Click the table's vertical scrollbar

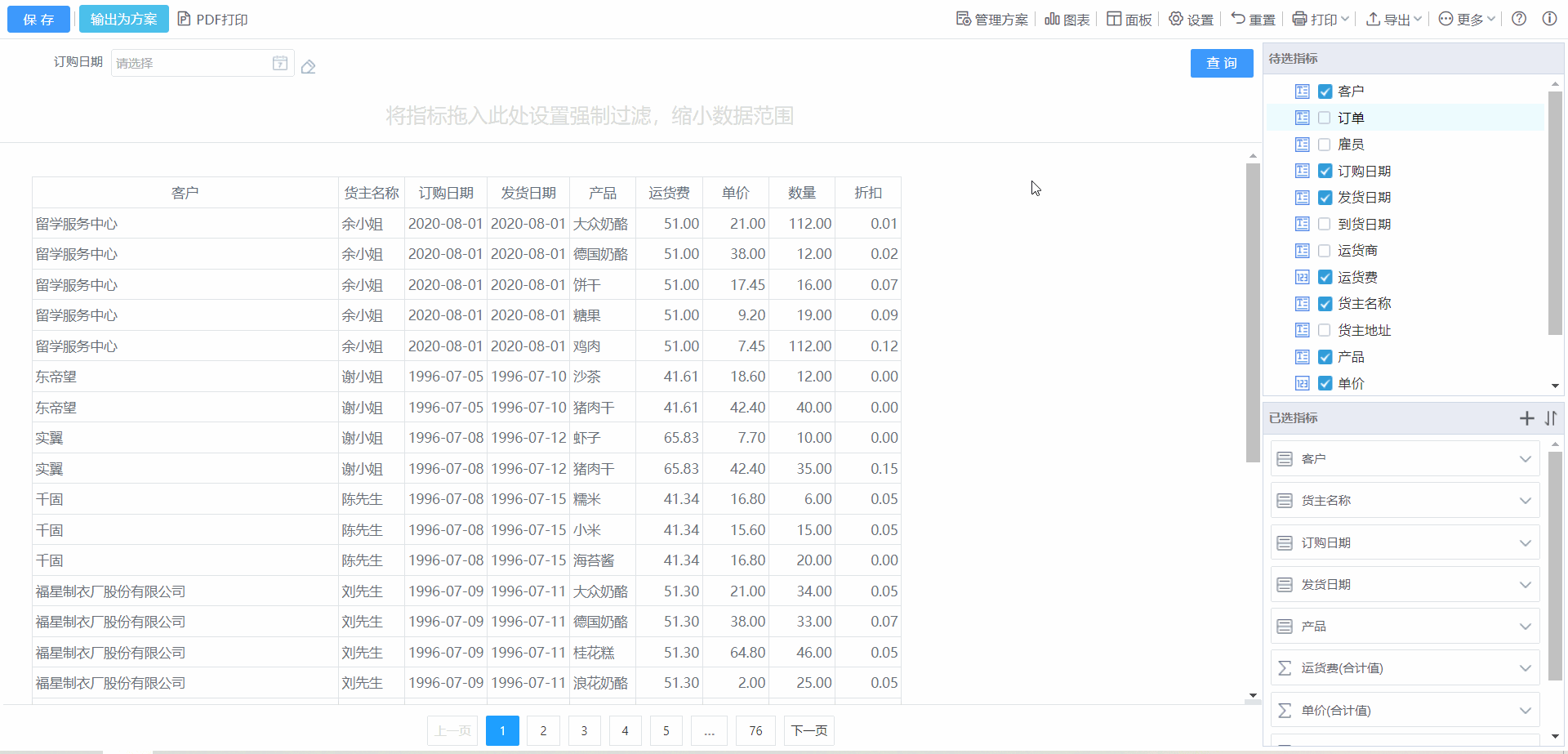tap(1253, 312)
